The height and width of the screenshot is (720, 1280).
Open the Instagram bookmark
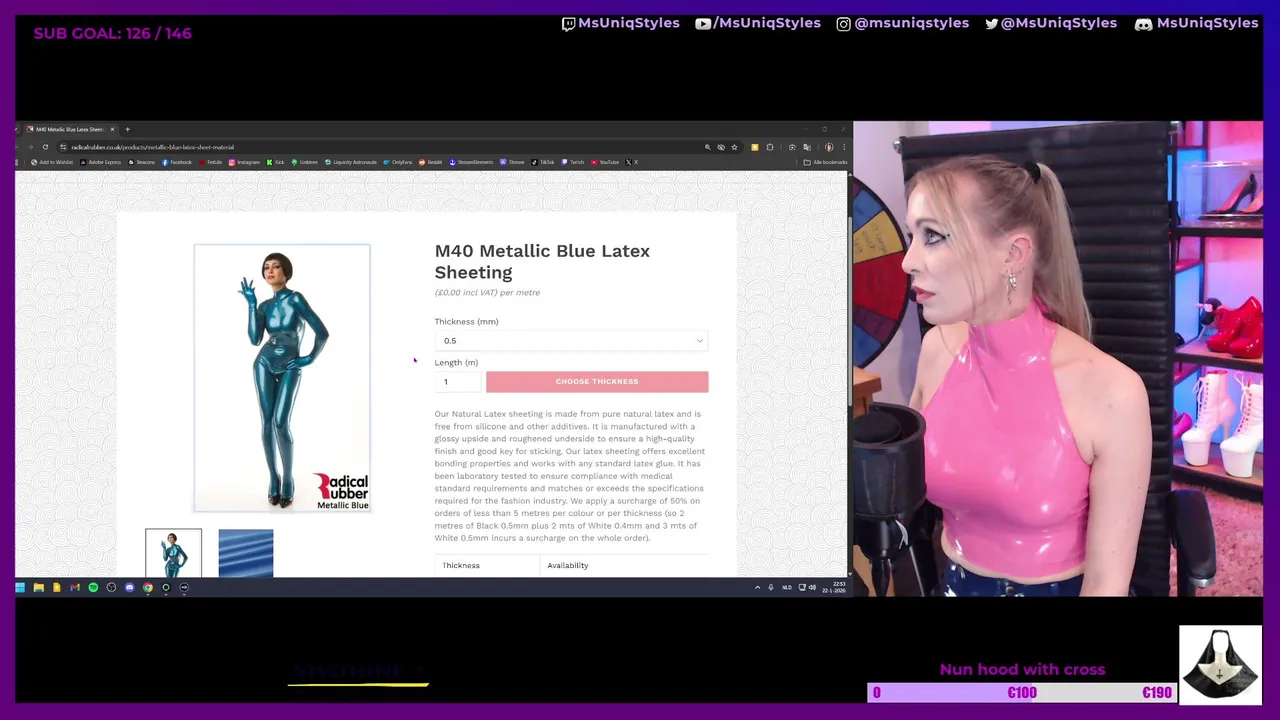pyautogui.click(x=244, y=162)
